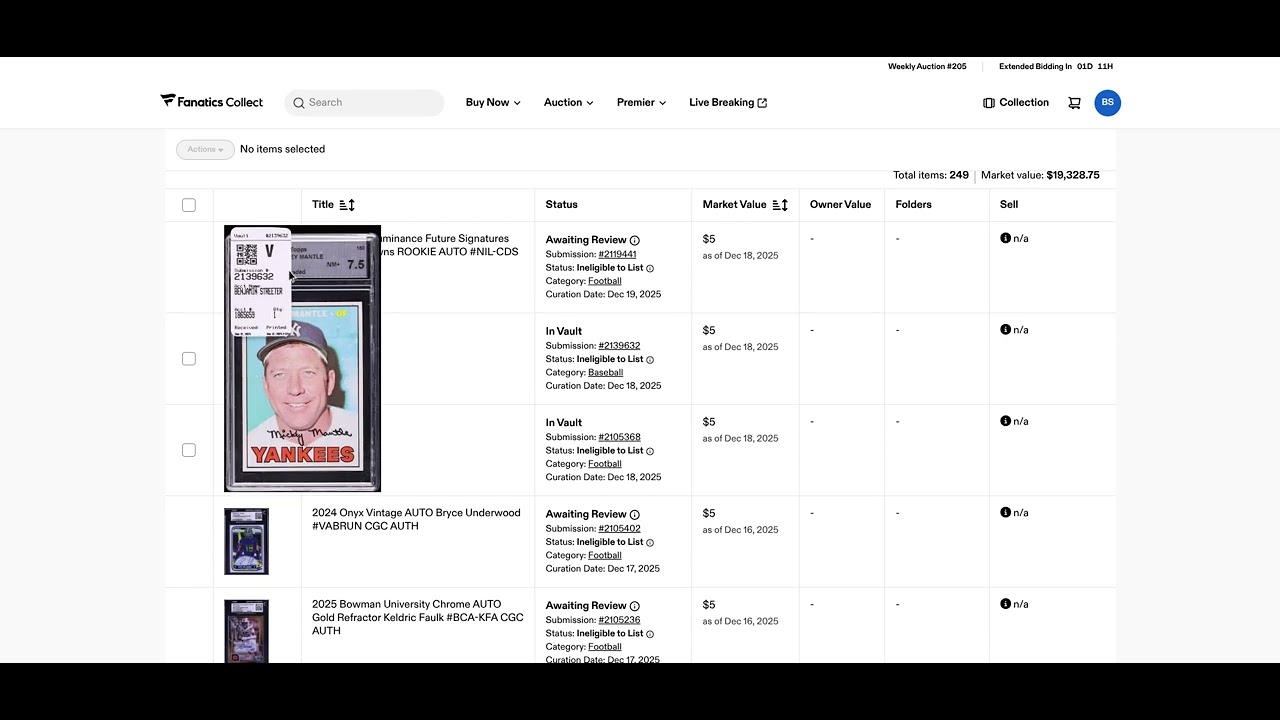Click Ineligible to List info icon for #2105402
The image size is (1280, 720).
point(650,543)
